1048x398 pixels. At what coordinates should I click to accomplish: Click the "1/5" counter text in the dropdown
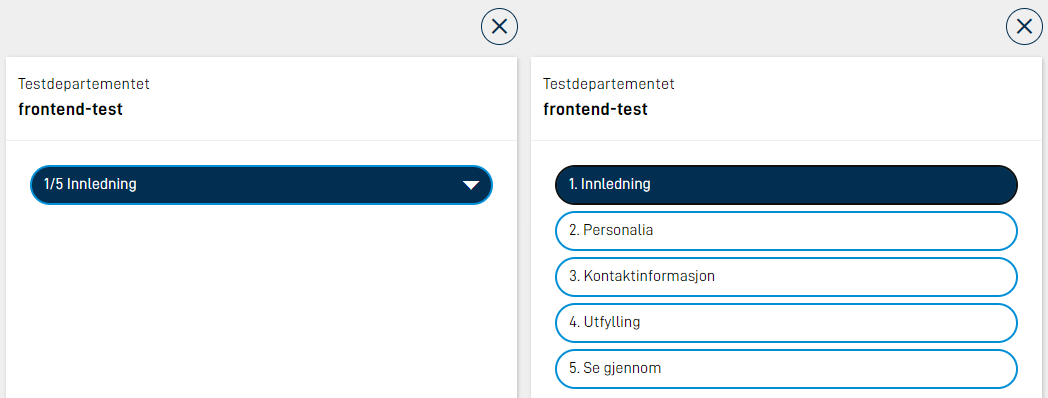click(x=54, y=185)
